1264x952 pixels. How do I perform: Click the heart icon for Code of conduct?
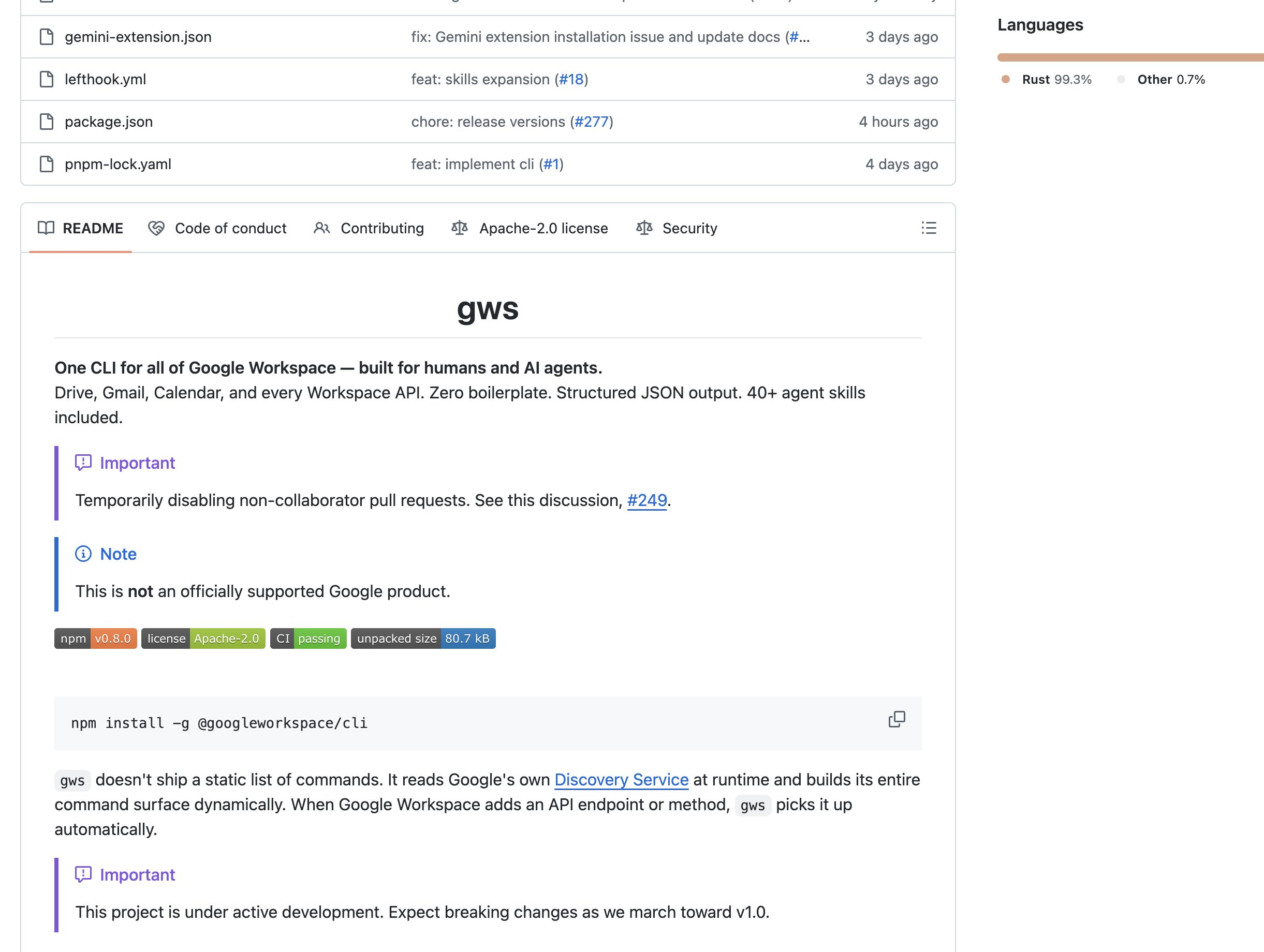[156, 228]
